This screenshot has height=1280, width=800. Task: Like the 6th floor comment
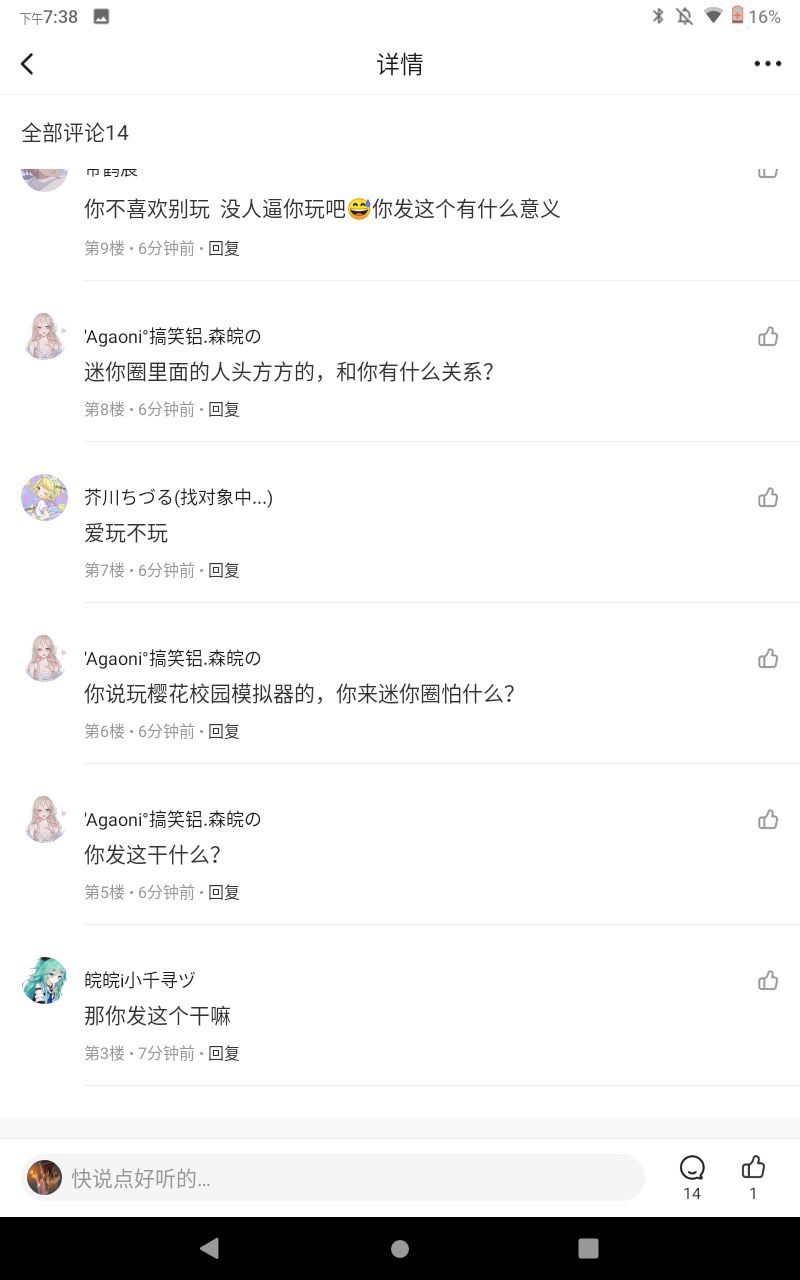coord(768,659)
